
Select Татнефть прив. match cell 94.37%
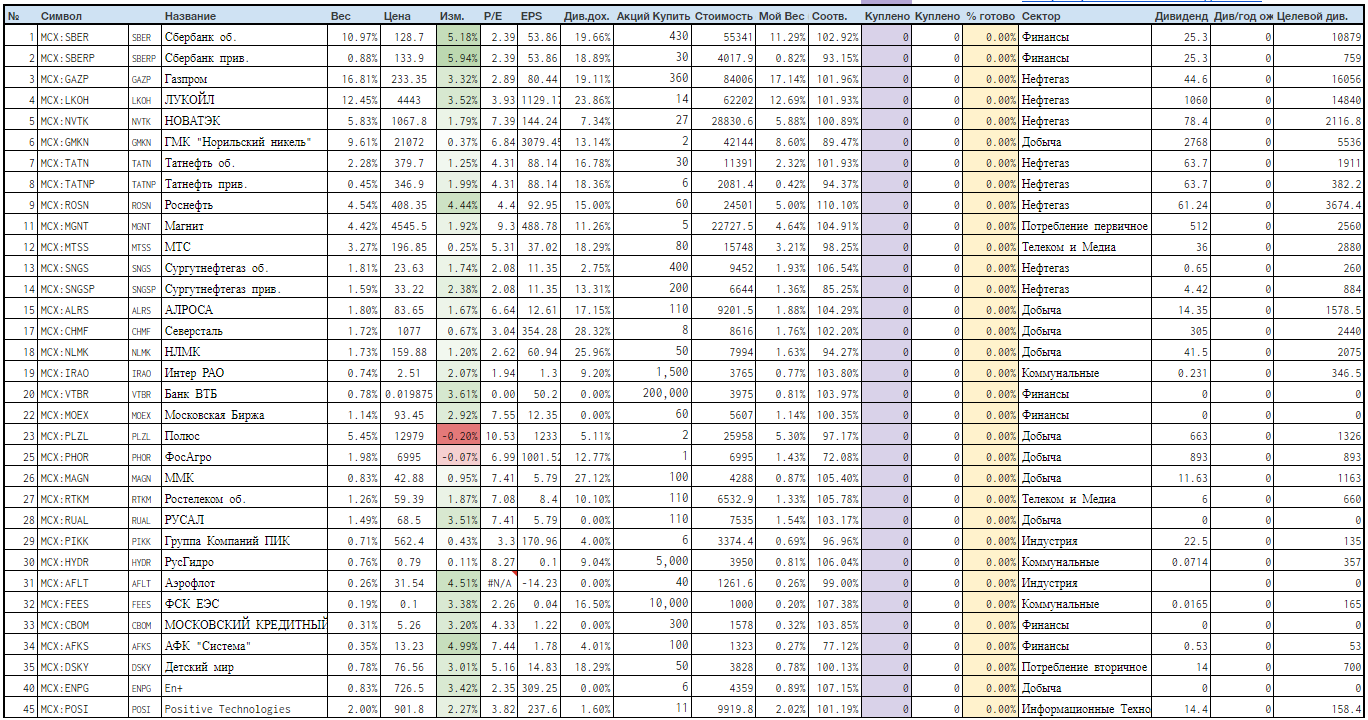point(834,184)
